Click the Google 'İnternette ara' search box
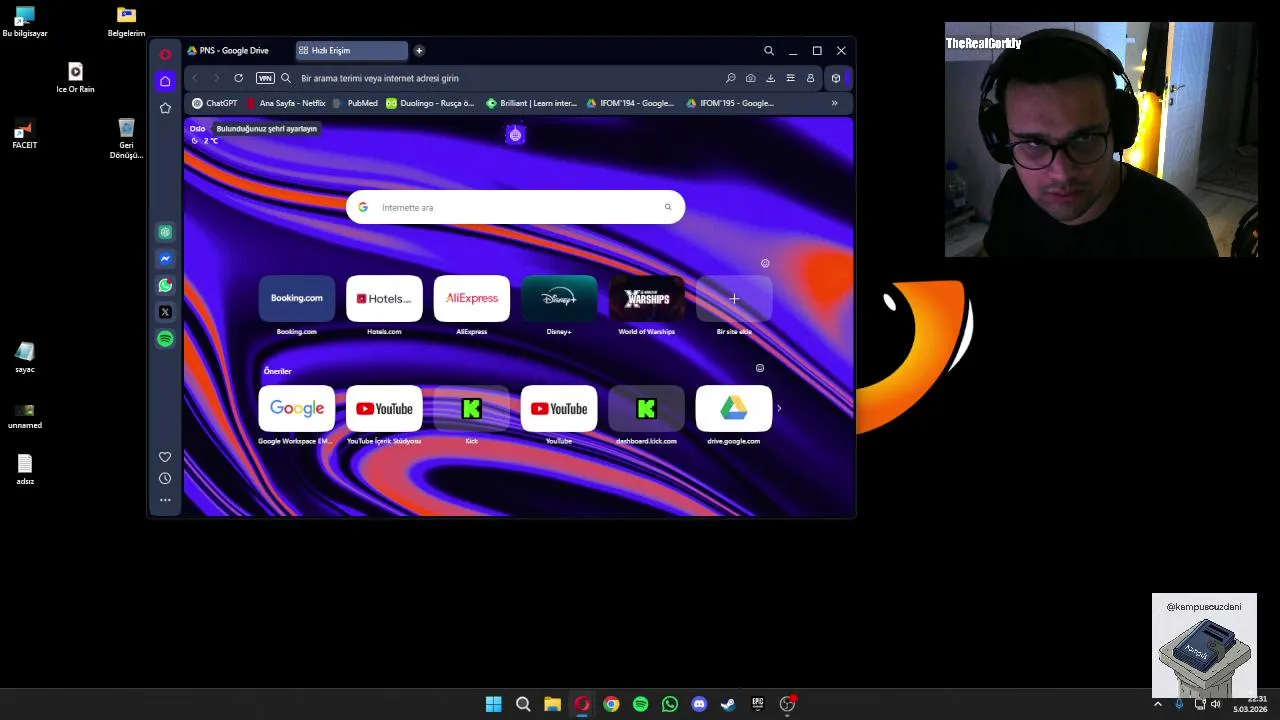Image resolution: width=1280 pixels, height=720 pixels. coord(515,207)
